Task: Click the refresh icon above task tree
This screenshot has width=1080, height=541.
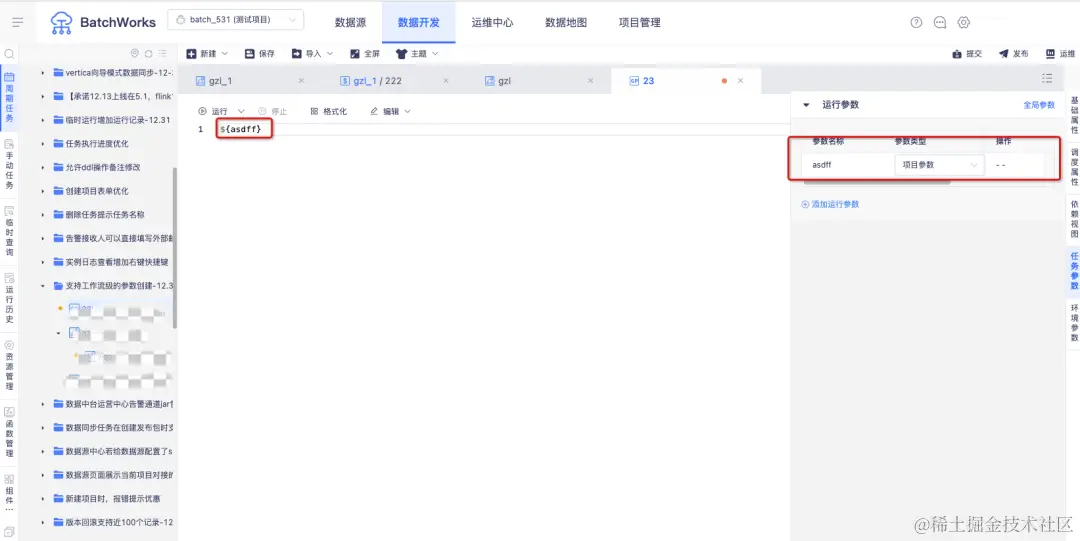Action: pyautogui.click(x=148, y=53)
